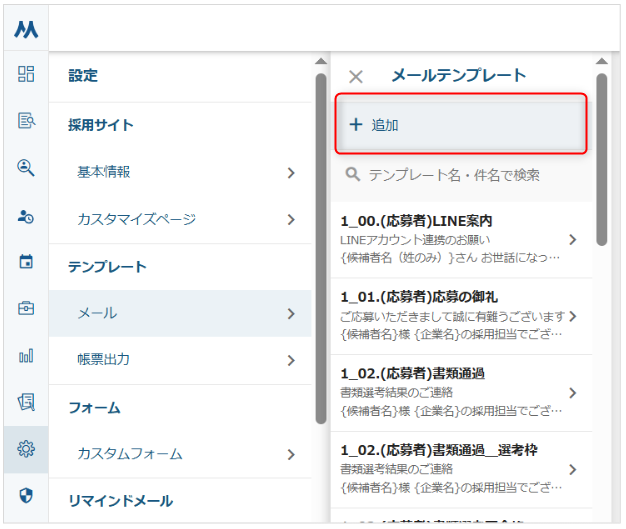Image resolution: width=626 pixels, height=529 pixels.
Task: Close the メールテンプレート panel
Action: tap(355, 76)
